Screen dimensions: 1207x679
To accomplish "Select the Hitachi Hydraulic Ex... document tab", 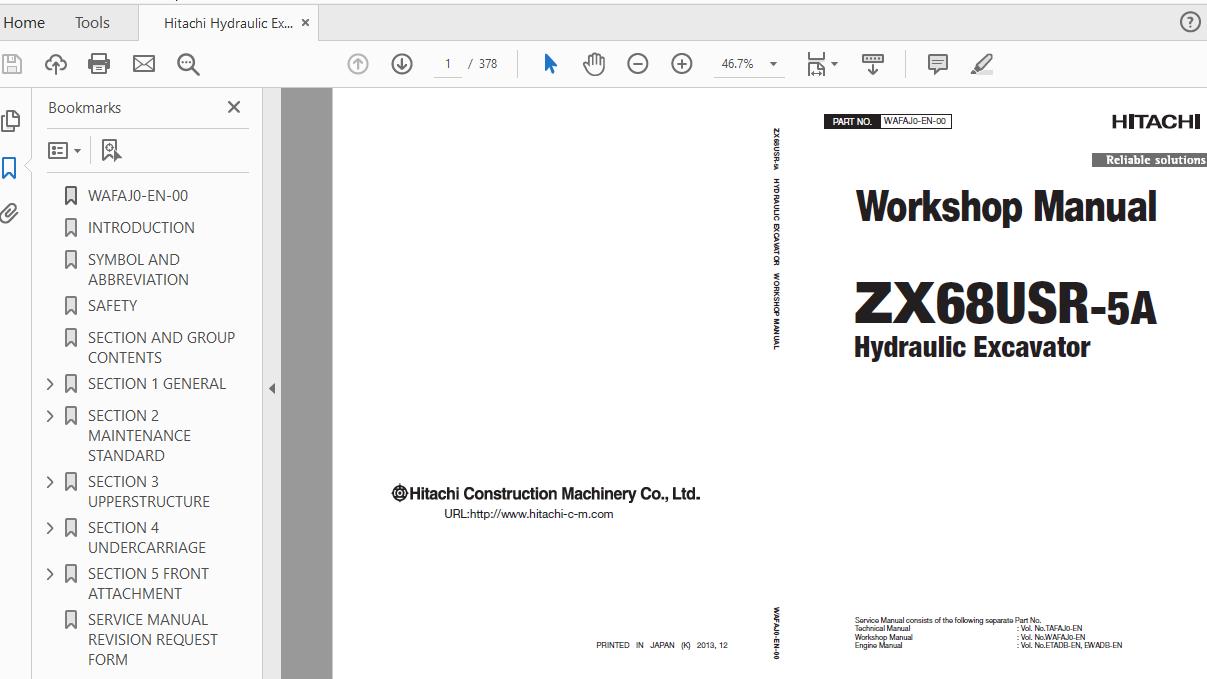I will coord(228,23).
